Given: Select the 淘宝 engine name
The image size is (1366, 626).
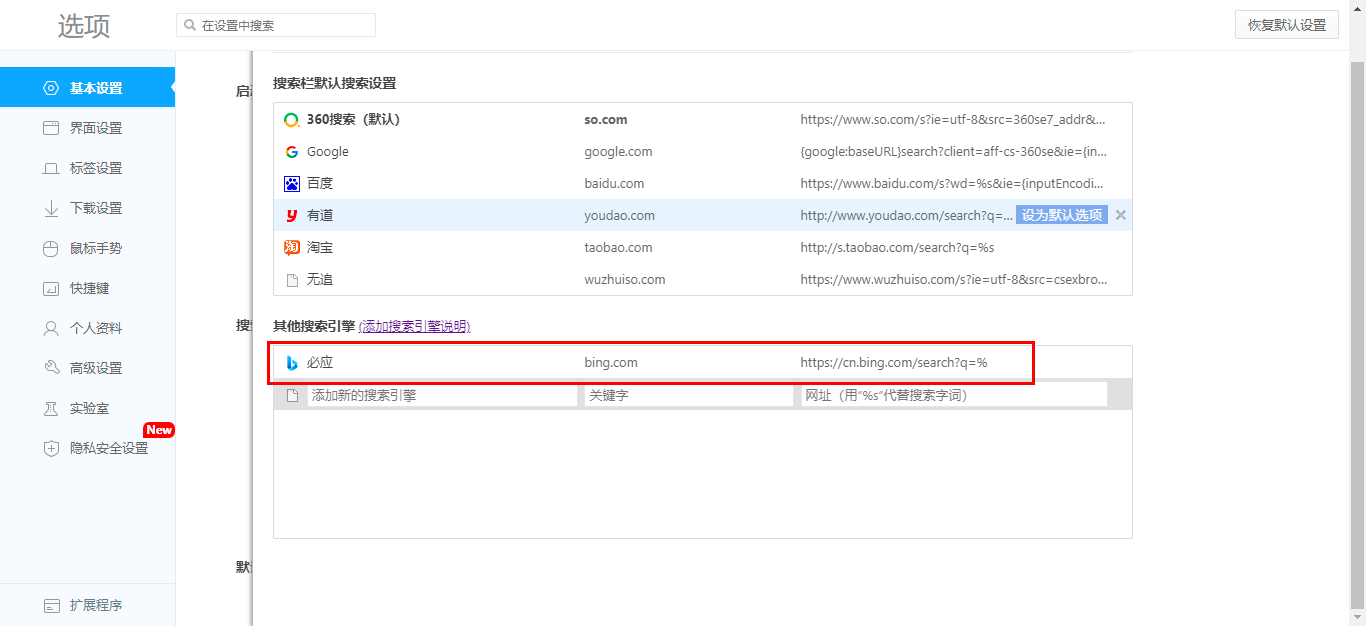Looking at the screenshot, I should pyautogui.click(x=320, y=248).
